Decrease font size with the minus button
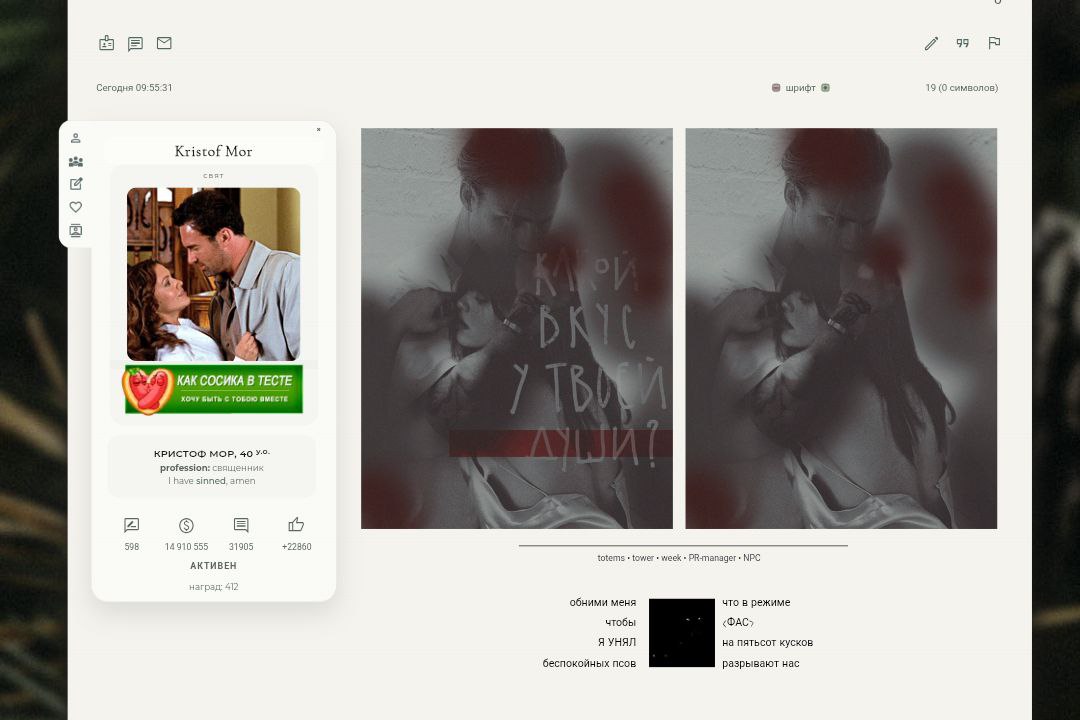The height and width of the screenshot is (720, 1080). [776, 88]
